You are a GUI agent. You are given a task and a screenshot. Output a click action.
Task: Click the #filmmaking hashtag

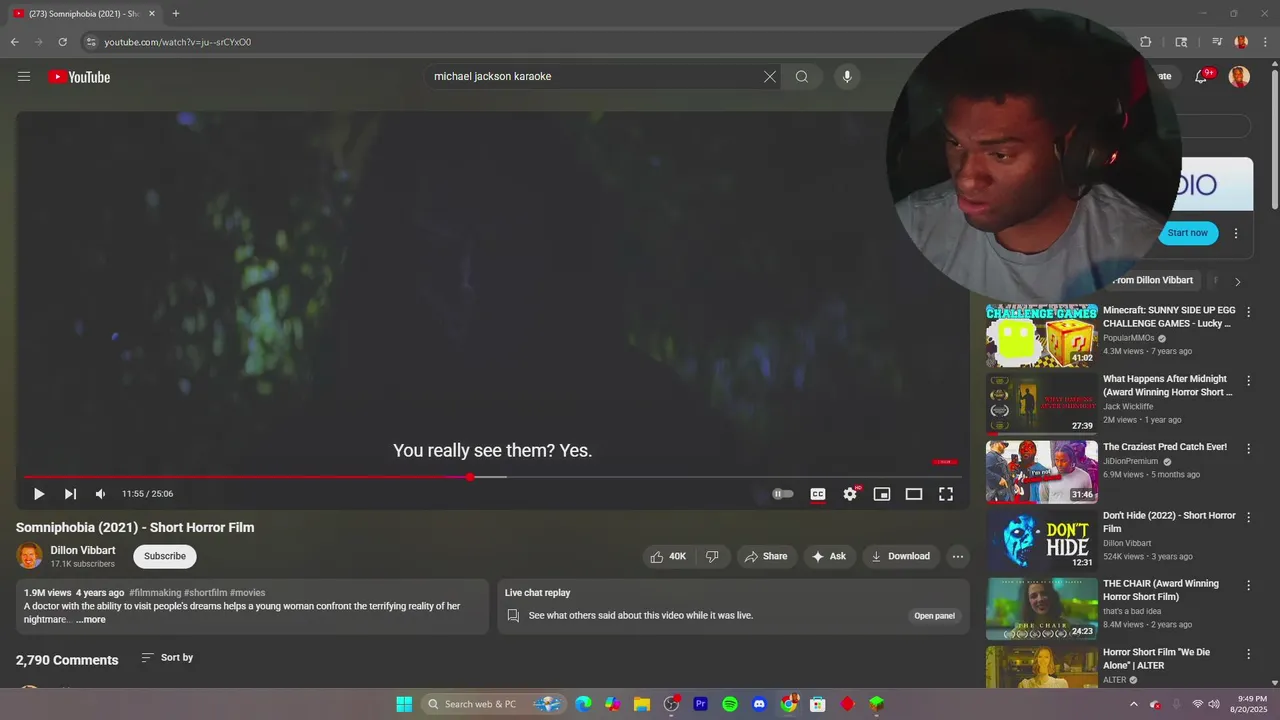154,593
